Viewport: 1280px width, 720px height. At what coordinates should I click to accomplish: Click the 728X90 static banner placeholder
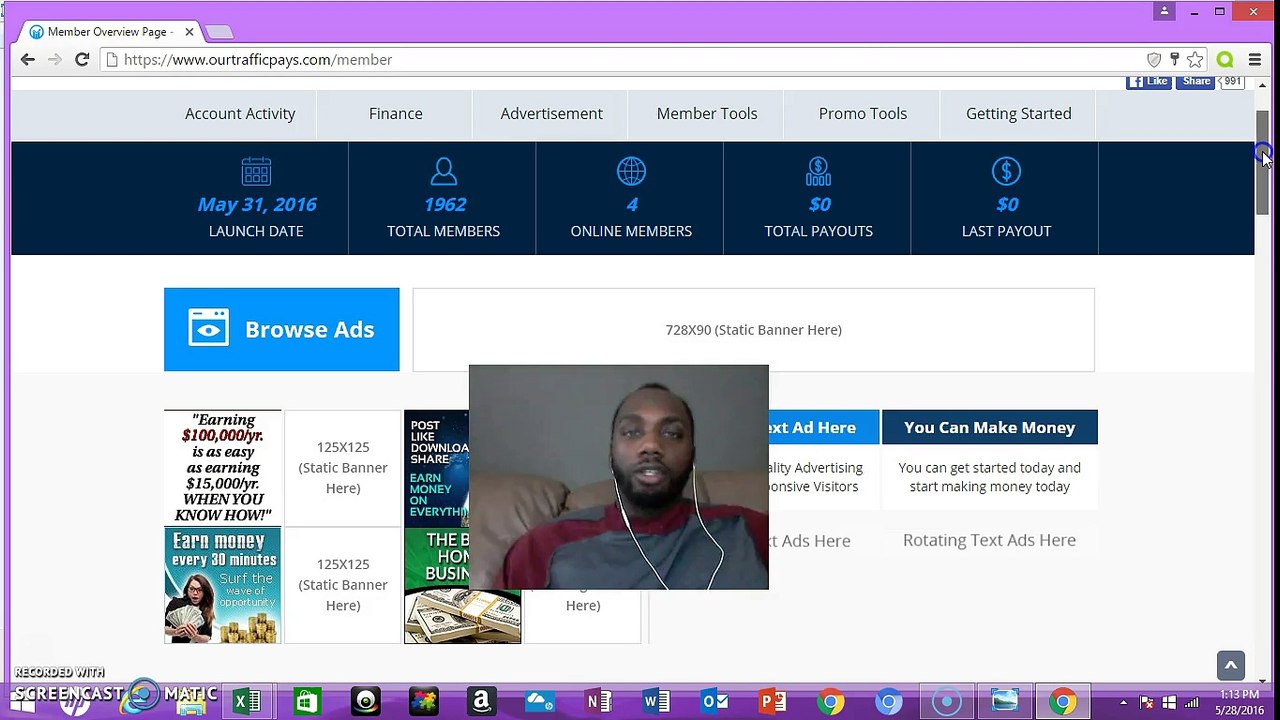pos(754,330)
